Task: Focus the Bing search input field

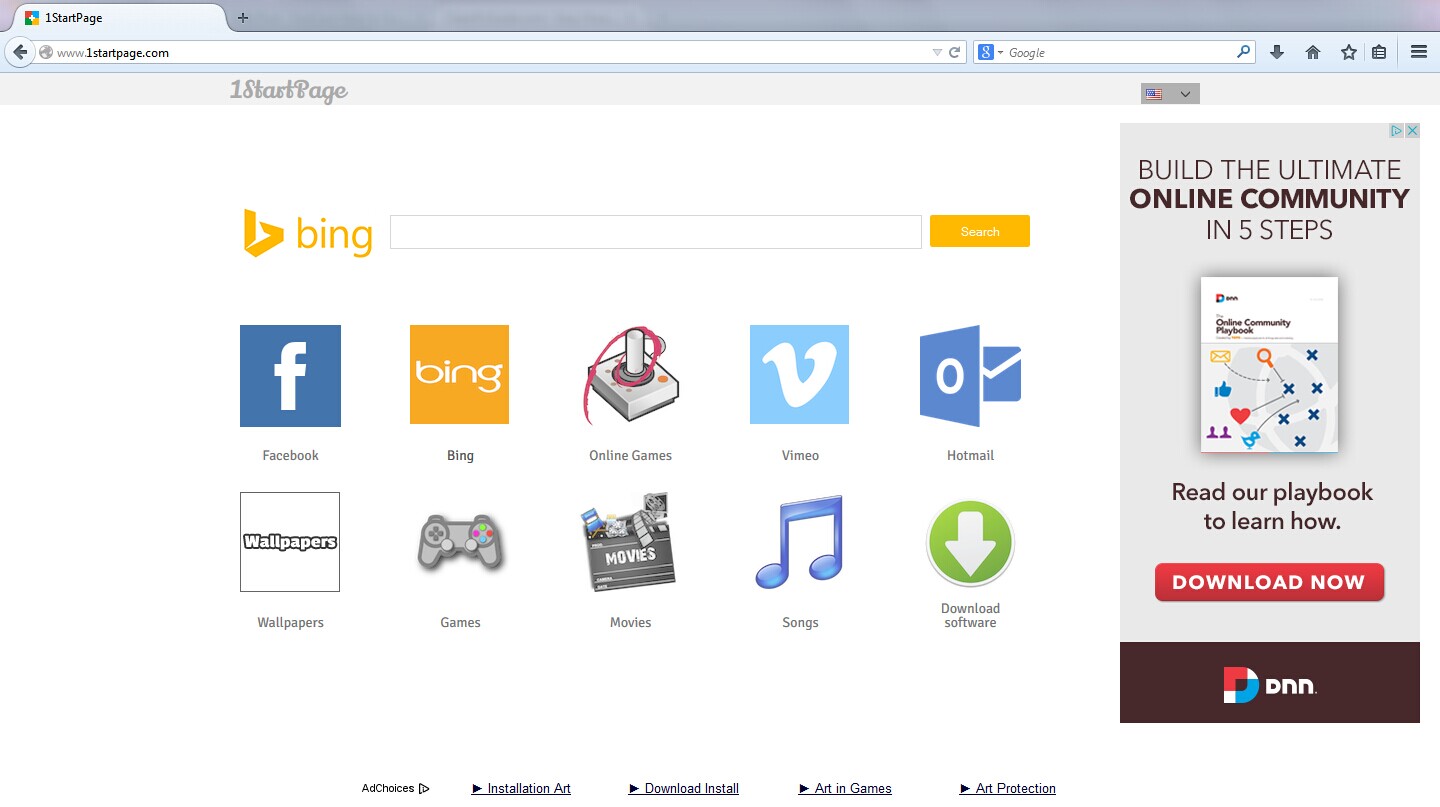Action: (x=655, y=231)
